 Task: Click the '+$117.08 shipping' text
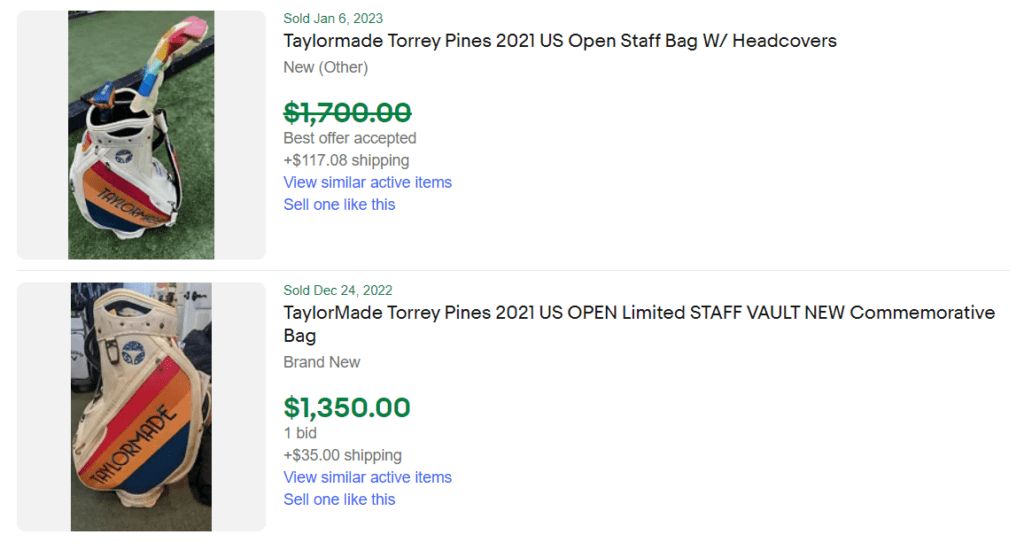tap(346, 160)
